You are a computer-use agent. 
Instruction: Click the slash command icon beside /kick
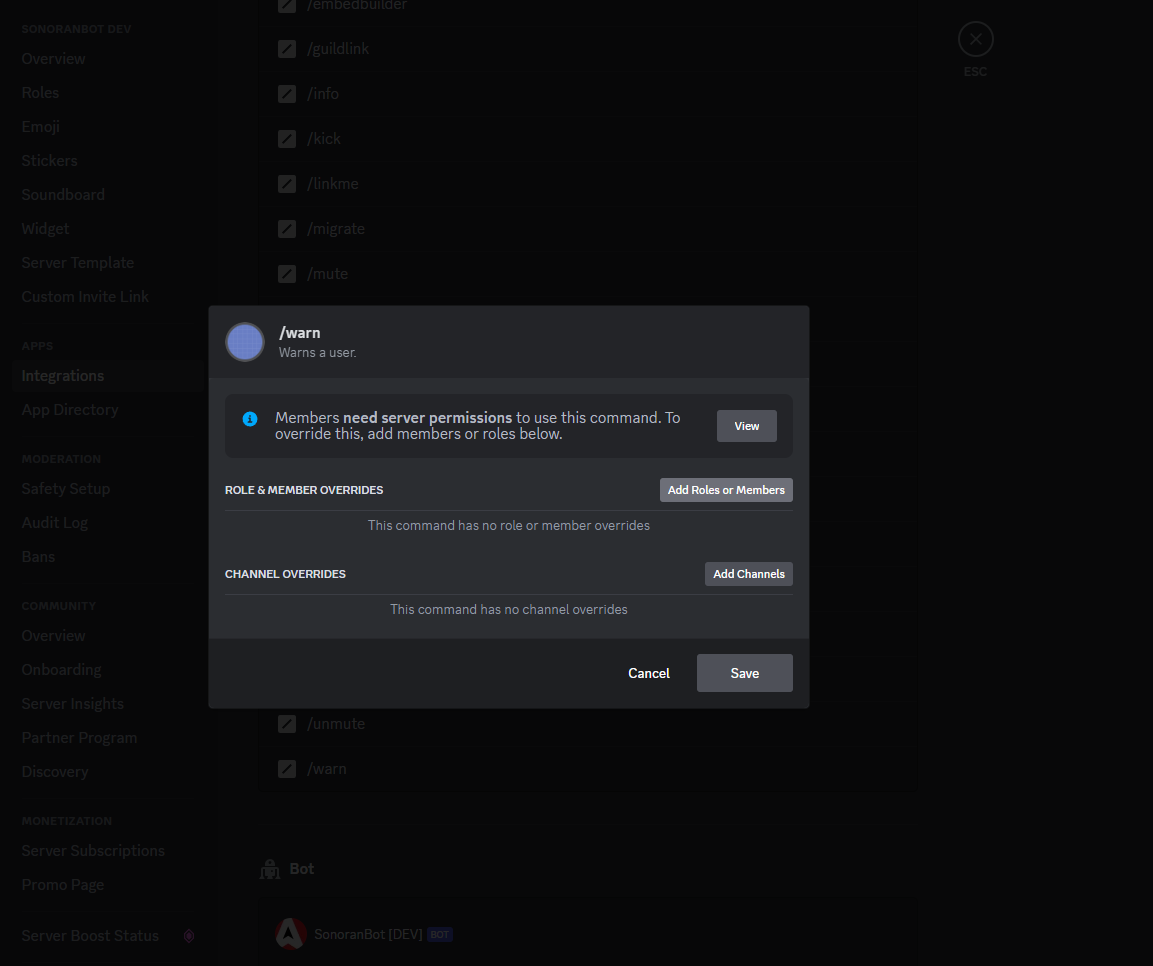click(x=287, y=139)
